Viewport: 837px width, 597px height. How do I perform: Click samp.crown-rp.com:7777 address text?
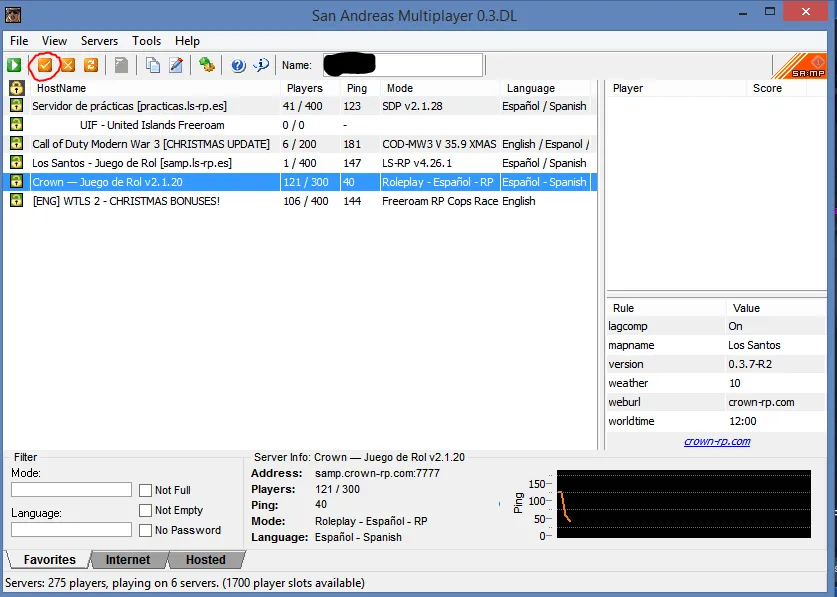pyautogui.click(x=377, y=473)
